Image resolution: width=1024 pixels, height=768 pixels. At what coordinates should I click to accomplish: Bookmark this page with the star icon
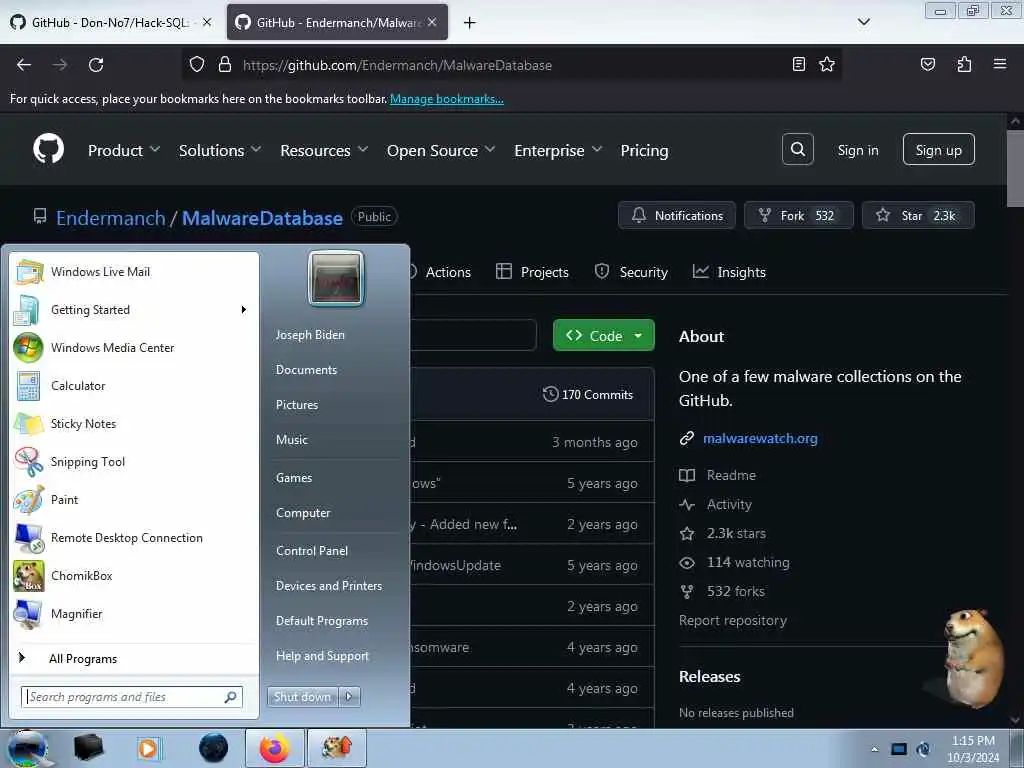pyautogui.click(x=827, y=64)
